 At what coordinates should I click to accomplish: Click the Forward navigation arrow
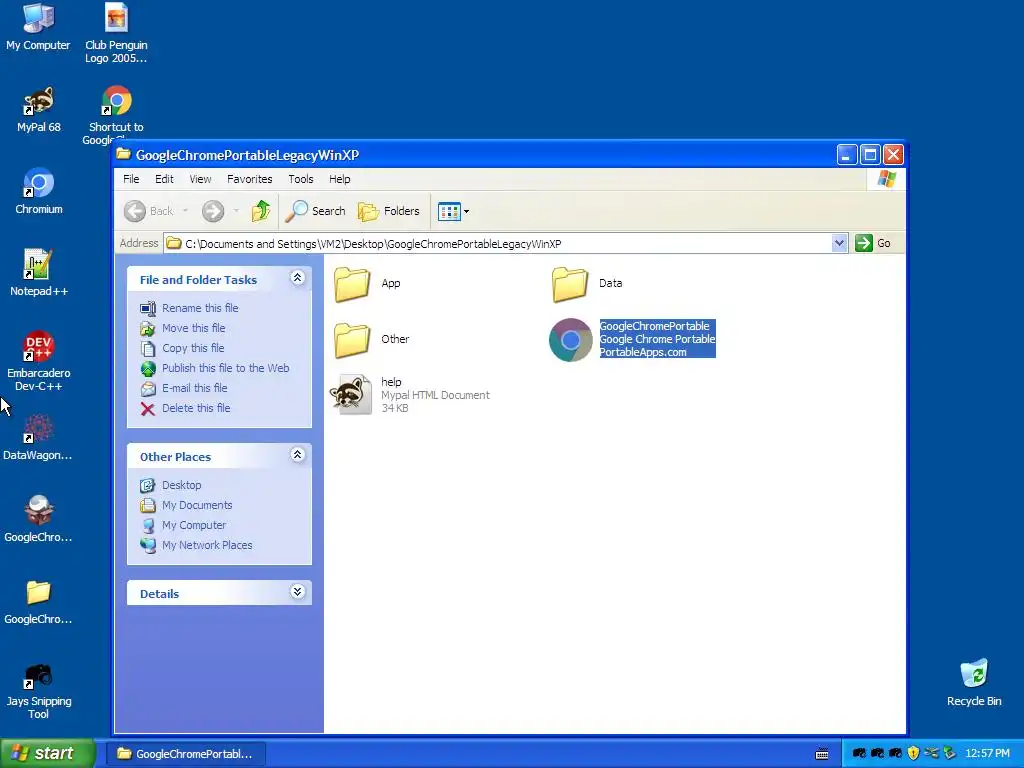click(x=213, y=211)
